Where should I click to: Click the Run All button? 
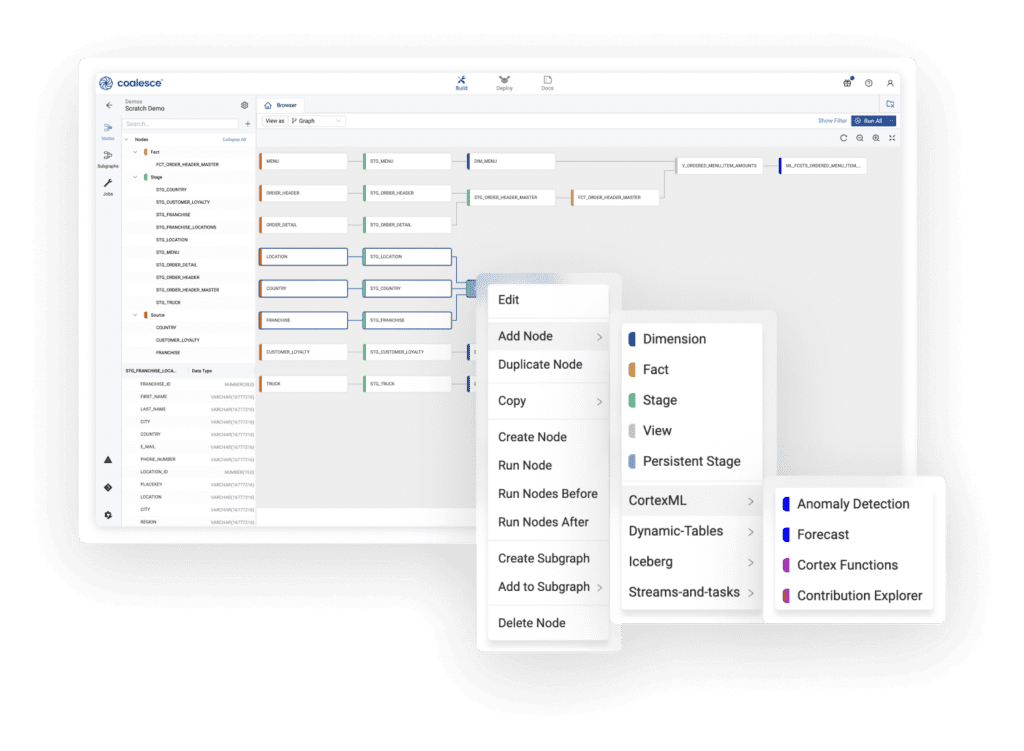(868, 121)
